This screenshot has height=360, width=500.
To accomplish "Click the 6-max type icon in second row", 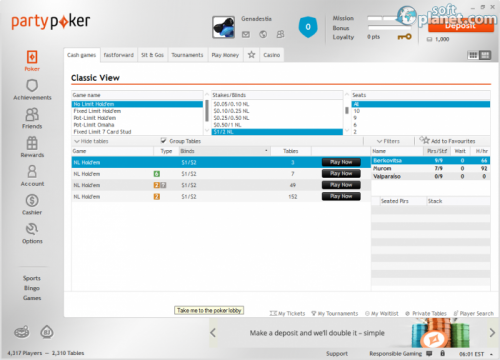I will point(157,174).
